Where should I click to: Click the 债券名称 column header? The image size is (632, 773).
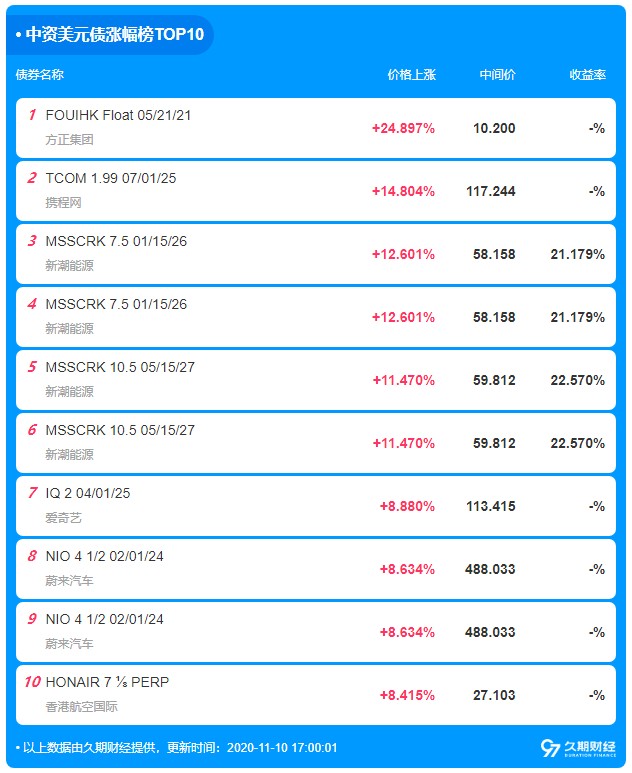point(40,75)
